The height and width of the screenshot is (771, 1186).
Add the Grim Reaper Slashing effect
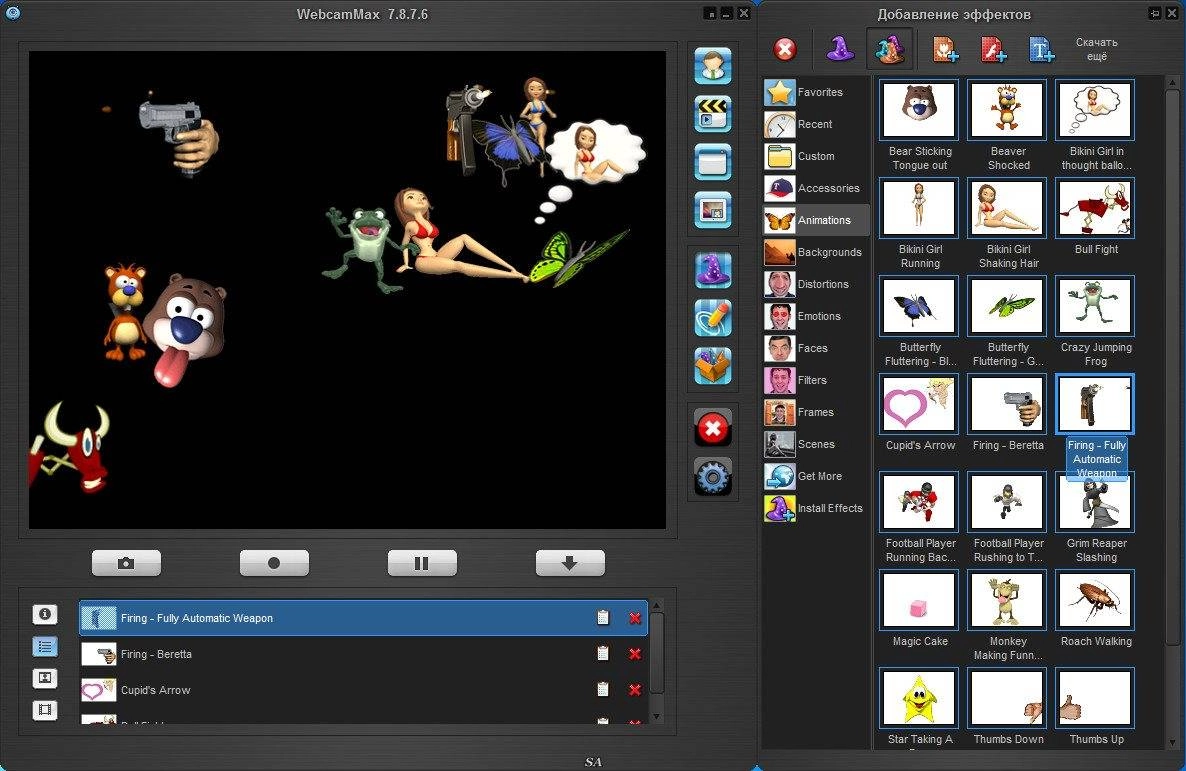click(1094, 502)
